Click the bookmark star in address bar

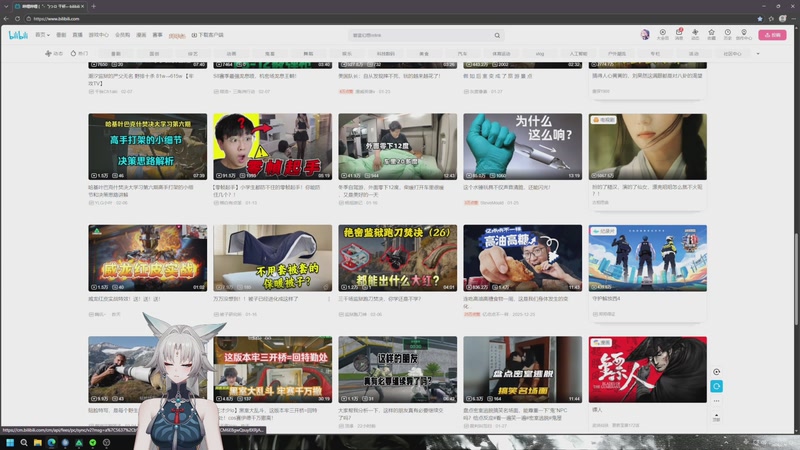point(760,18)
